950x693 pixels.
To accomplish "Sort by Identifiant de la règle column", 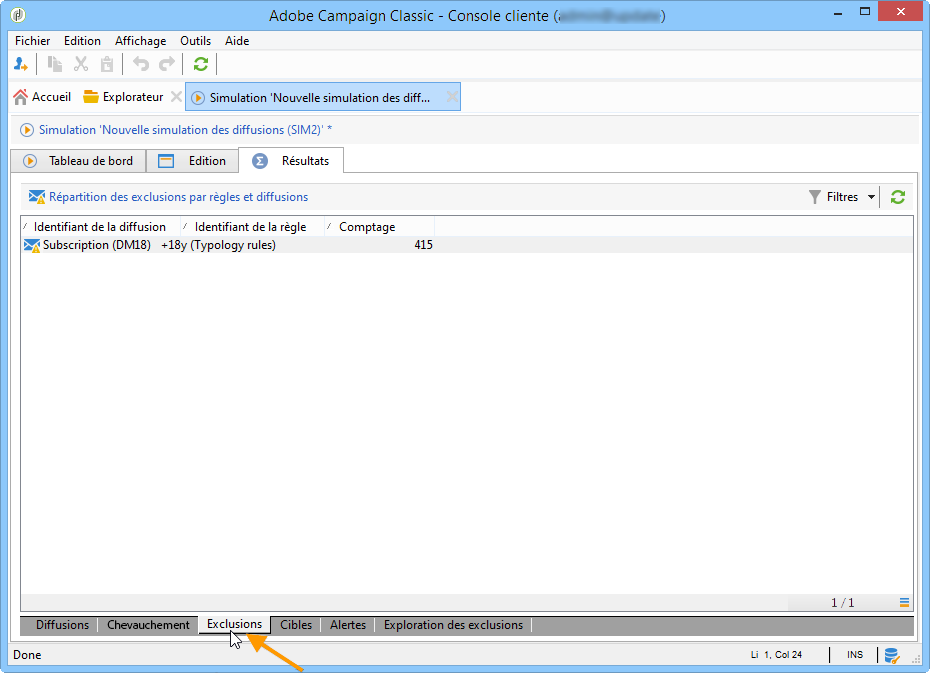I will pos(252,227).
